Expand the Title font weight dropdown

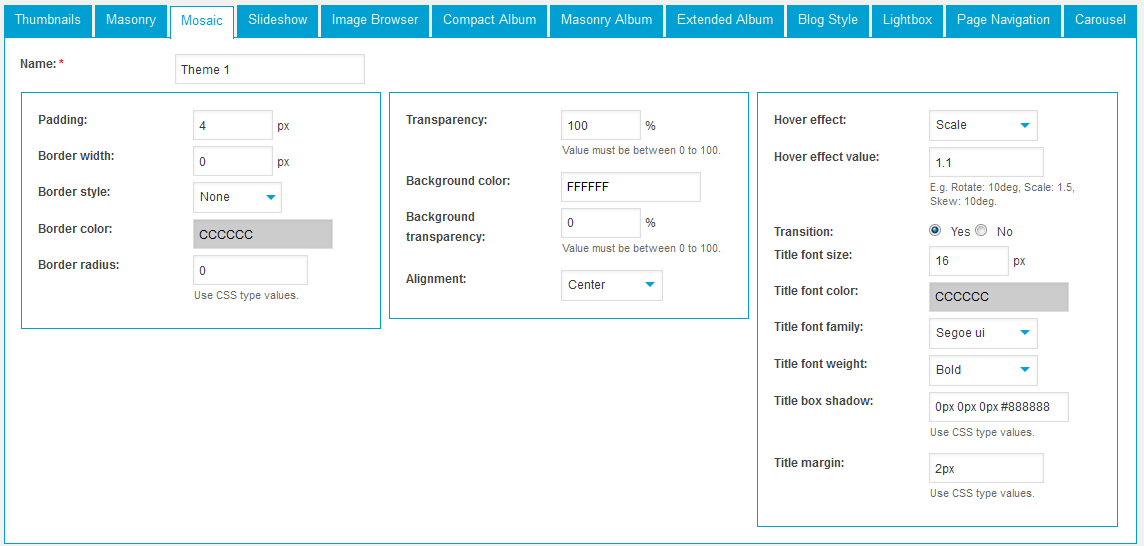983,370
